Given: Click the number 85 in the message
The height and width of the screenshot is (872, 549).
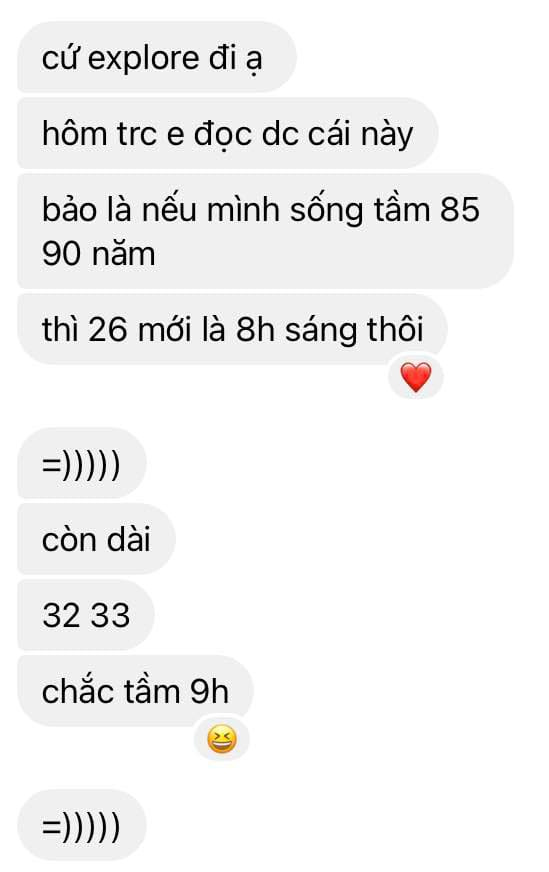Looking at the screenshot, I should tap(460, 210).
